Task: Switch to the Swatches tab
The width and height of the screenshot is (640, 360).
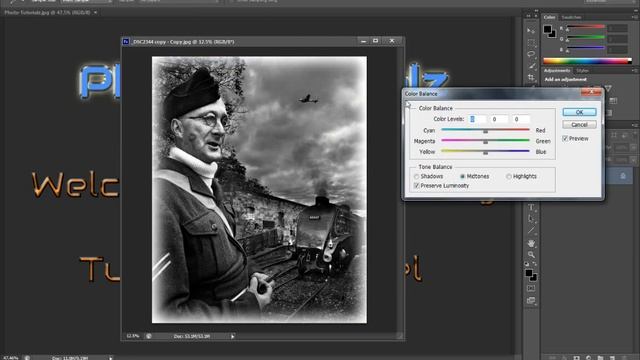Action: coord(571,17)
